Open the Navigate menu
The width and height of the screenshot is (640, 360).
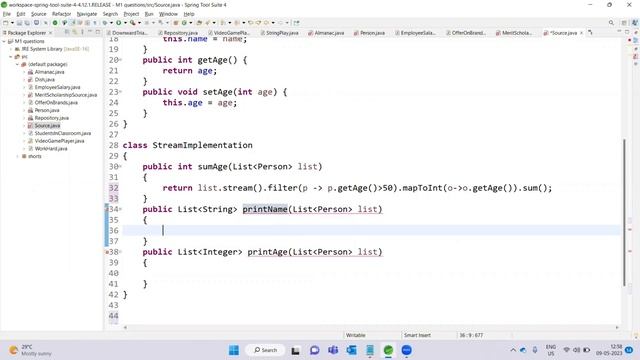point(87,14)
